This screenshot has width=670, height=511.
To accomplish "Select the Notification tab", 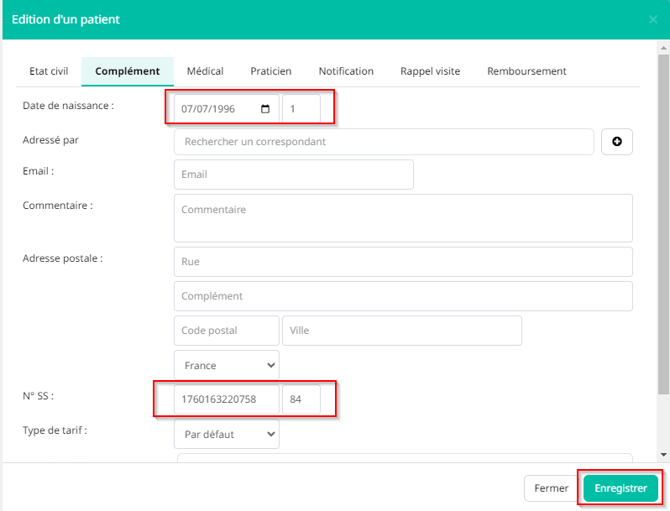I will [346, 71].
